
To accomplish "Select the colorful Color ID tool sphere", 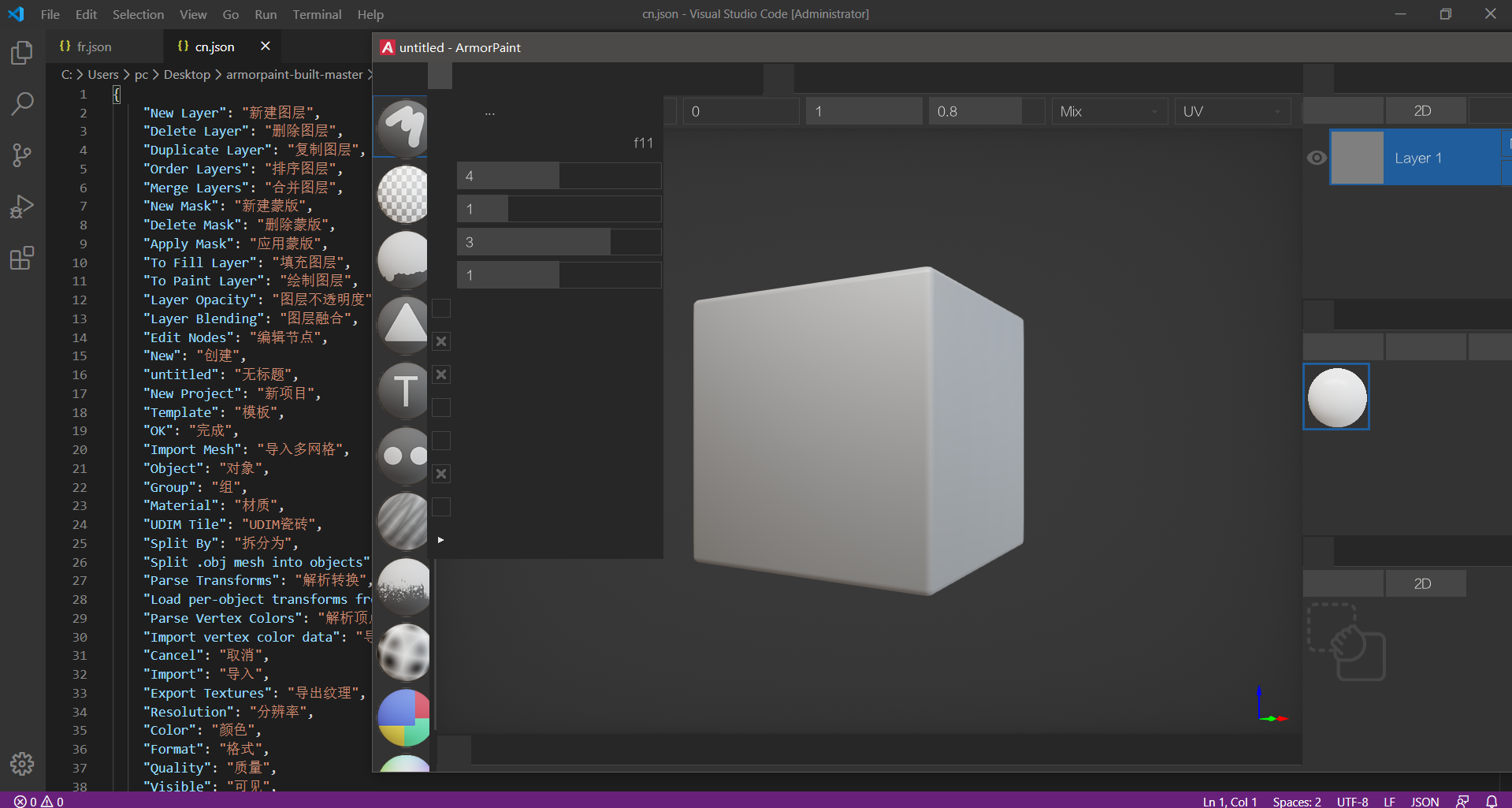I will coord(403,717).
